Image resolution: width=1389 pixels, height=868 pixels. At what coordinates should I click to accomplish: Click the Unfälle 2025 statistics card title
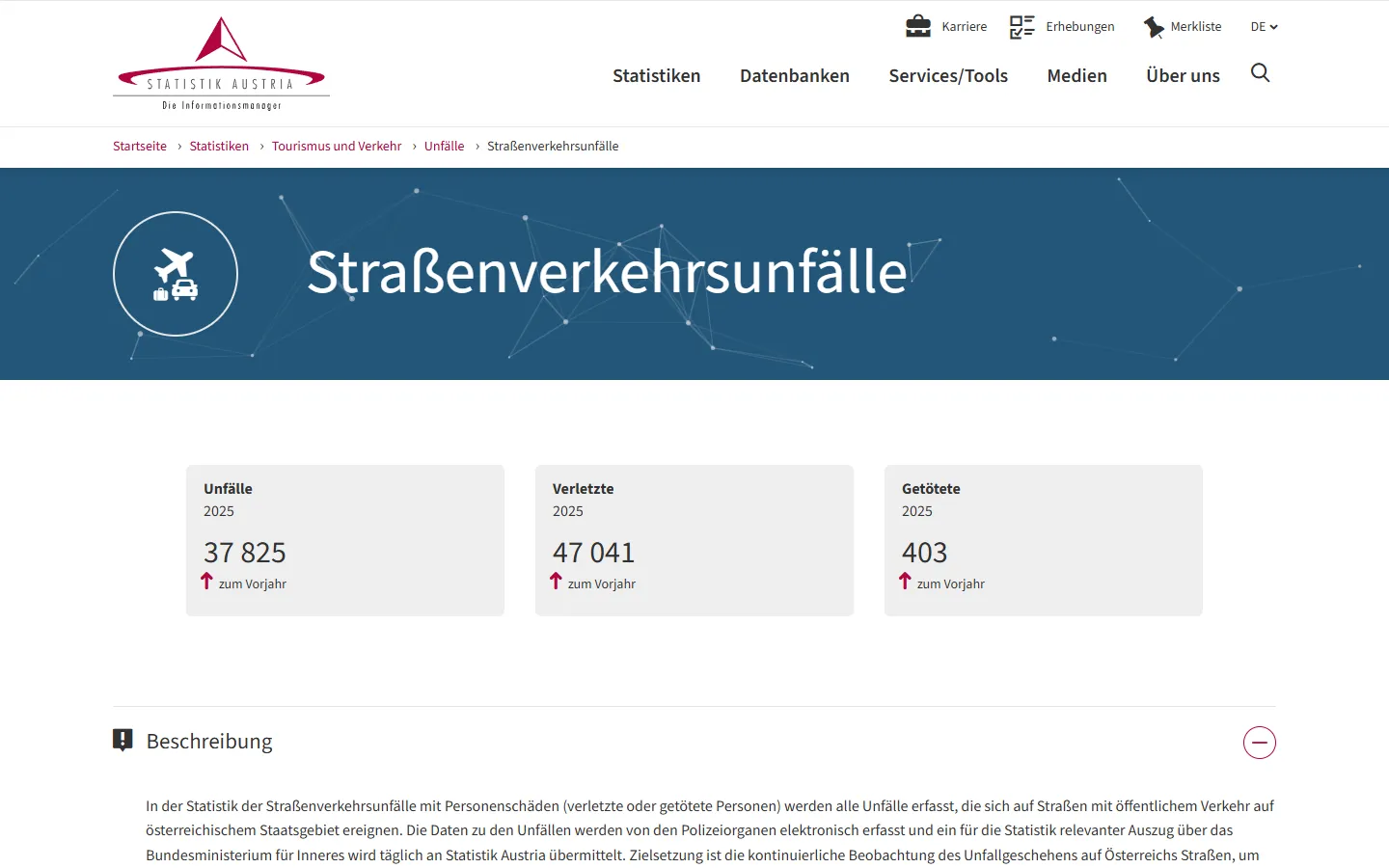[228, 489]
